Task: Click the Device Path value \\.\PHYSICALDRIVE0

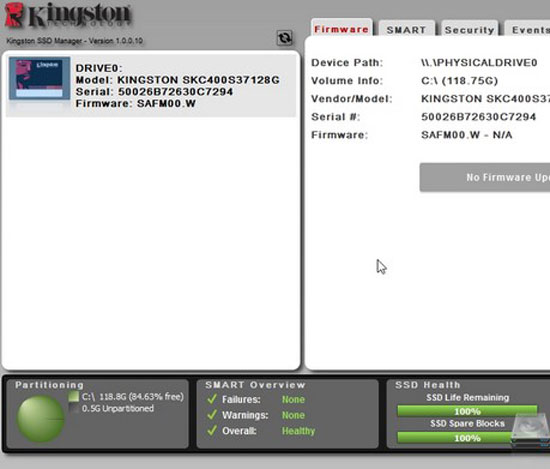Action: (x=479, y=63)
